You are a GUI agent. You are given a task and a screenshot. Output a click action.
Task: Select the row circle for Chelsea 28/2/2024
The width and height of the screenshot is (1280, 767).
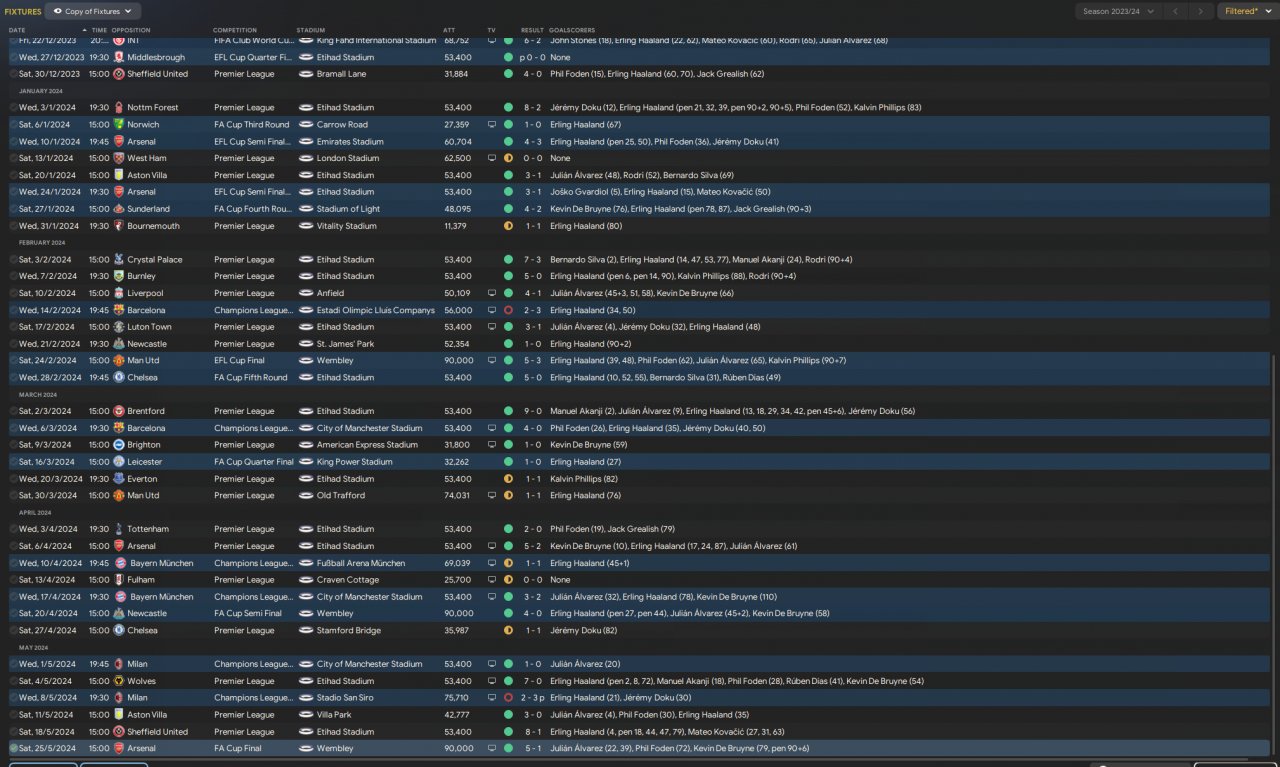[x=13, y=378]
